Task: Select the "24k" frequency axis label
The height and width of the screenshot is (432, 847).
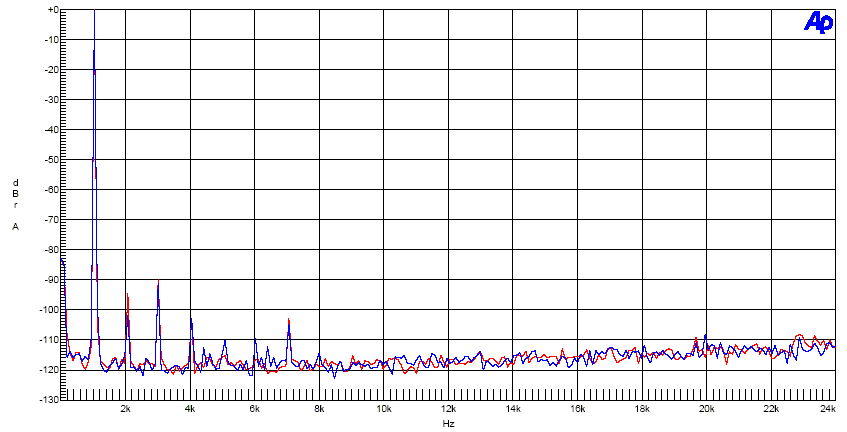Action: 828,409
